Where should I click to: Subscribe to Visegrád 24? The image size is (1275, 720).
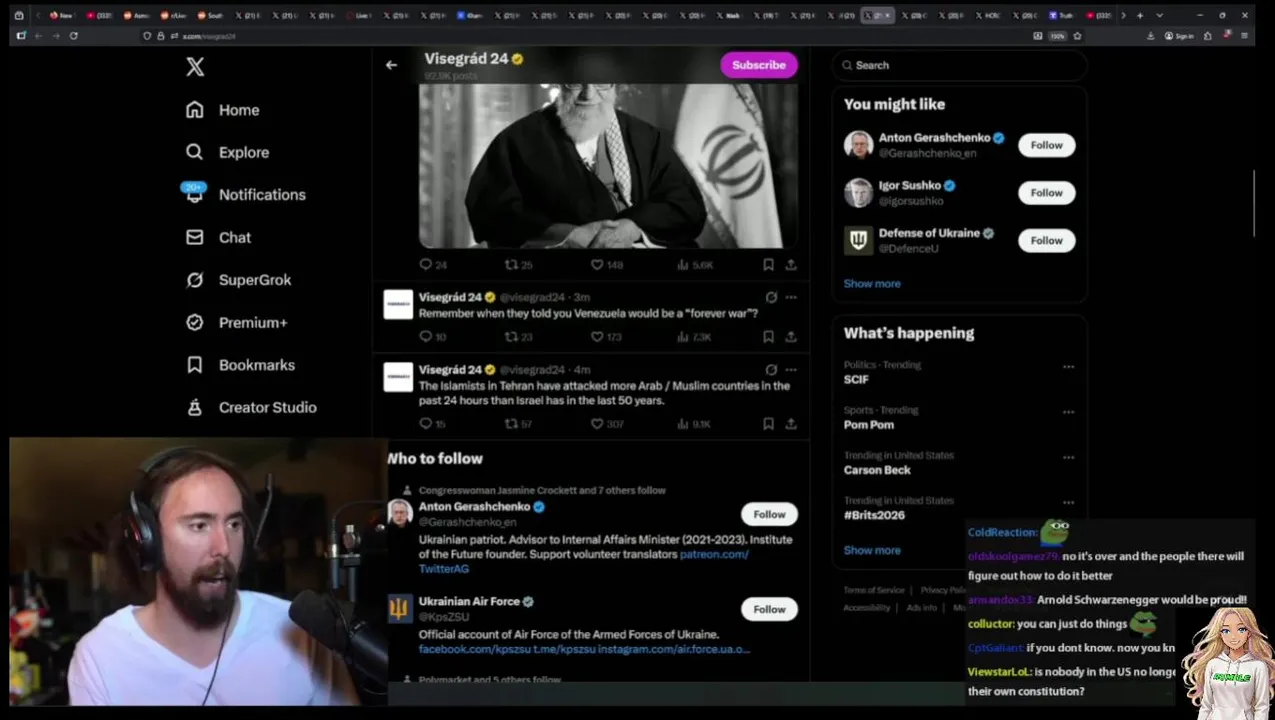click(x=759, y=65)
